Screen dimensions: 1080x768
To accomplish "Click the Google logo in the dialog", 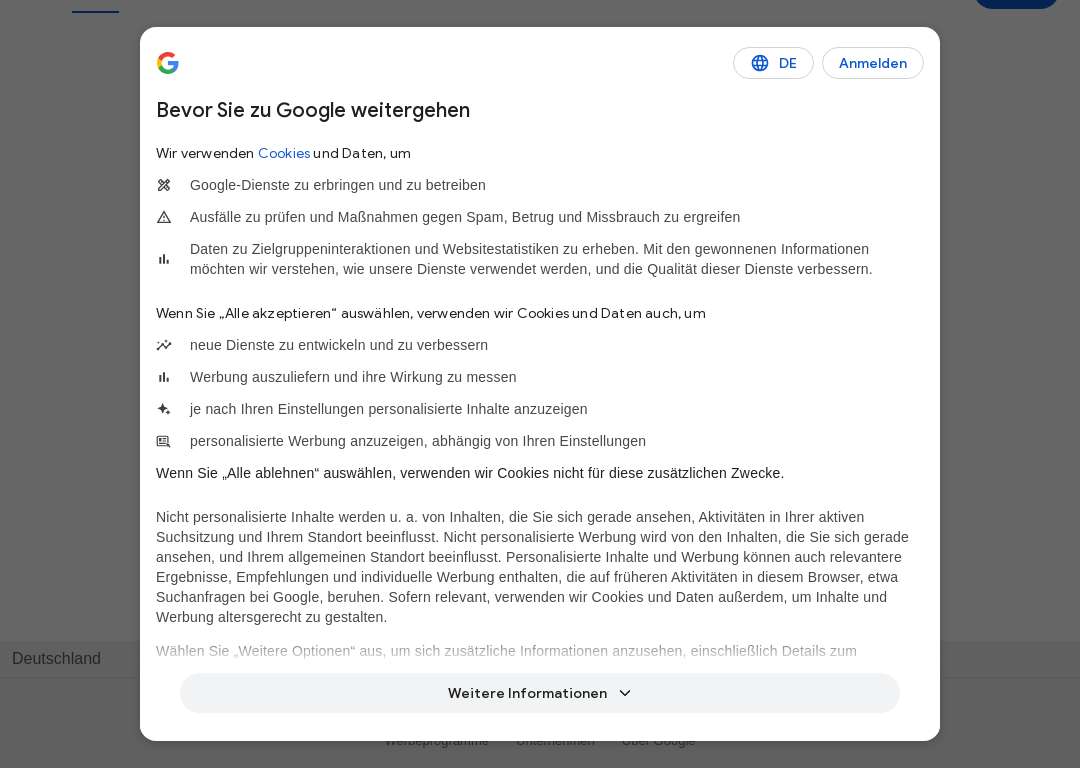I will tap(167, 63).
